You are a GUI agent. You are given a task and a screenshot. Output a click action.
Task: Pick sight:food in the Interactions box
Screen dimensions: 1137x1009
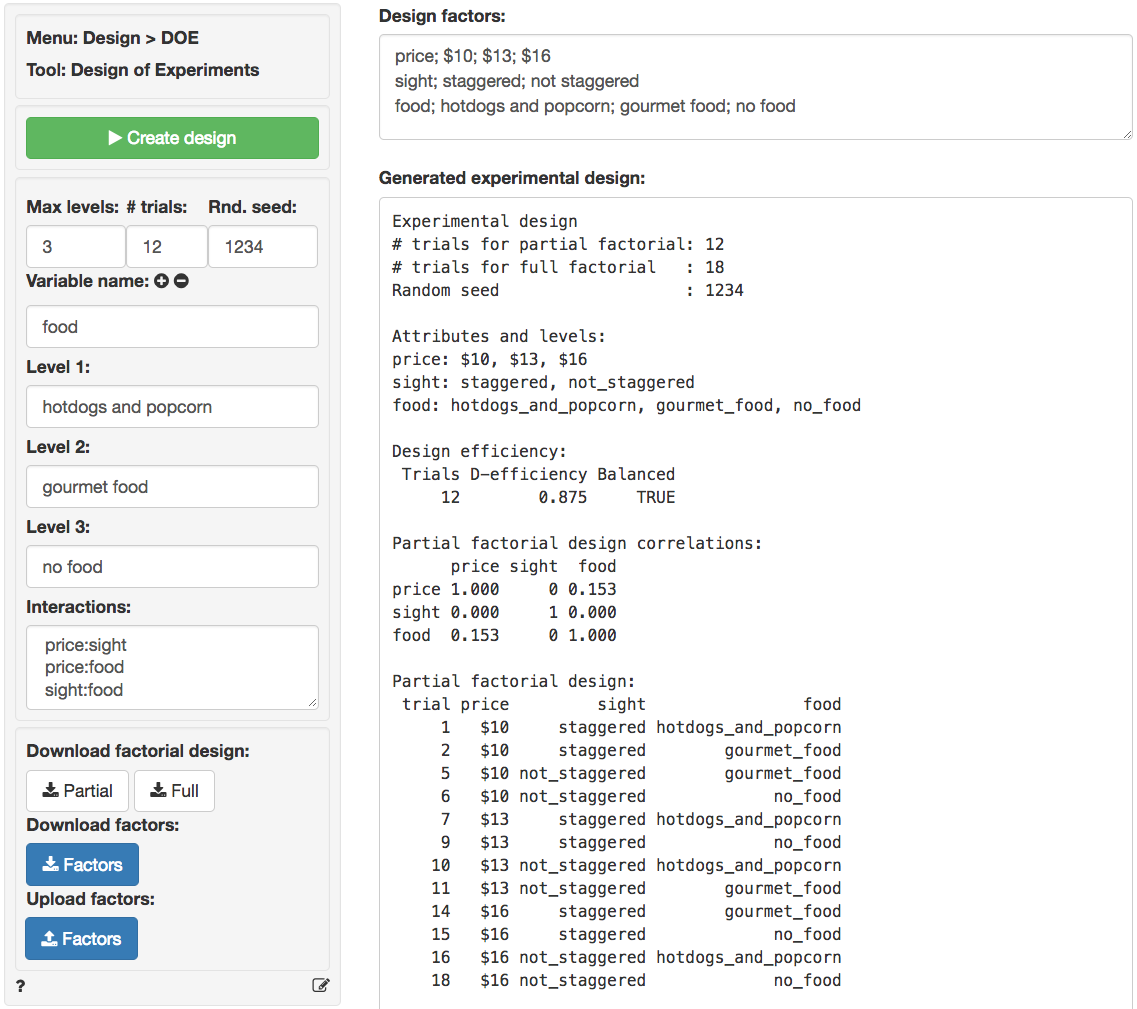(x=84, y=690)
